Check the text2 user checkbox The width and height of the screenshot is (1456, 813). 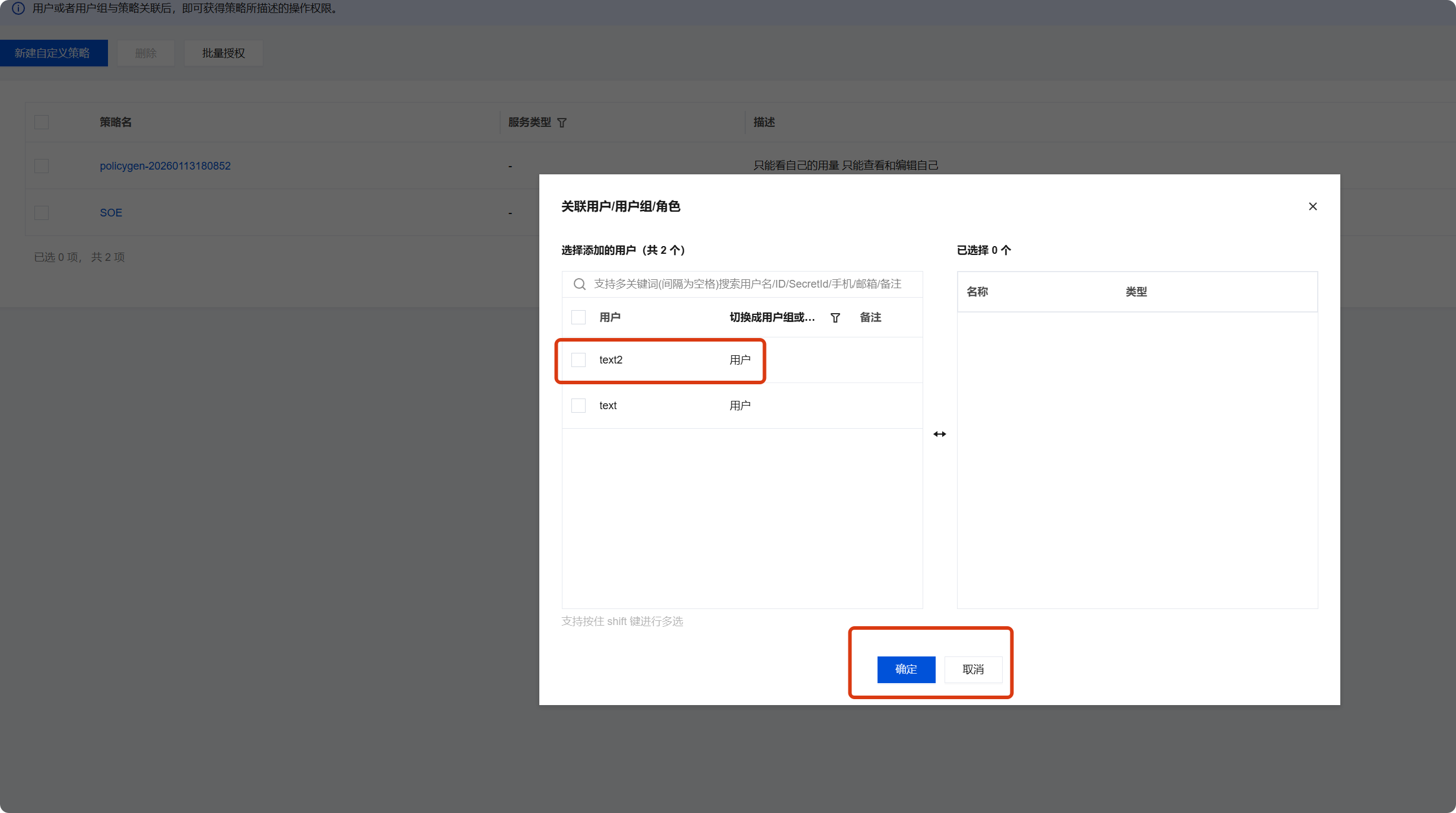(578, 360)
